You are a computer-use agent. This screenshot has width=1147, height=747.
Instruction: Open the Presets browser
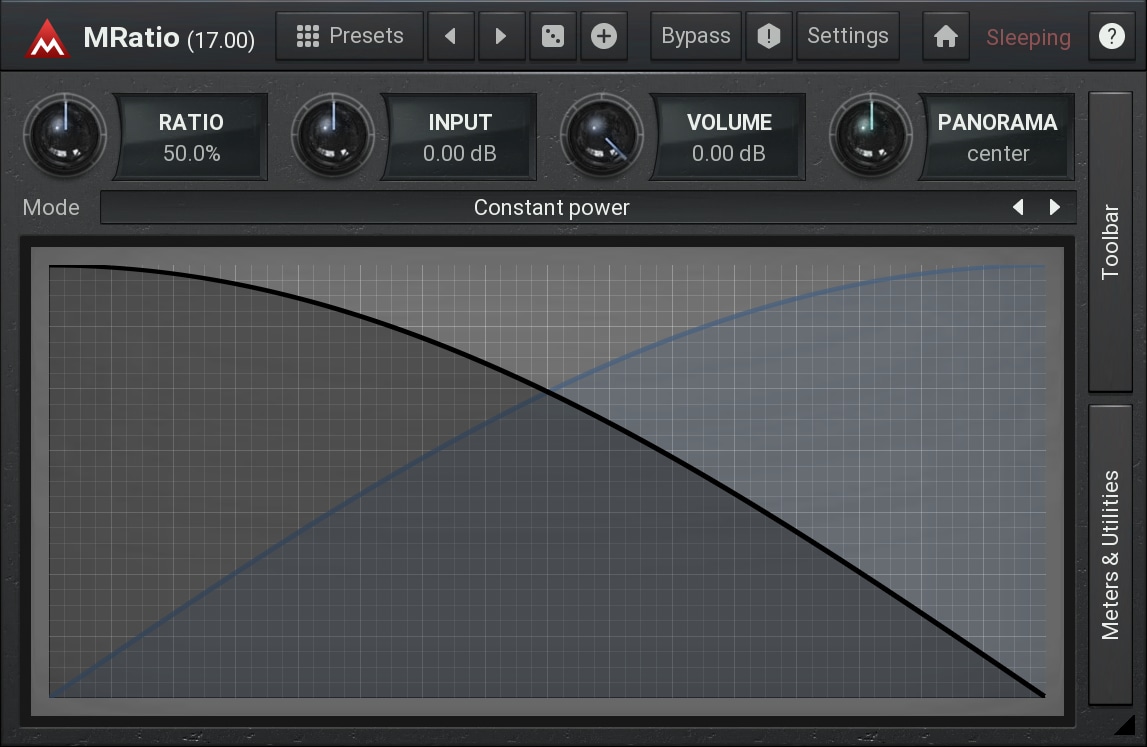click(350, 37)
